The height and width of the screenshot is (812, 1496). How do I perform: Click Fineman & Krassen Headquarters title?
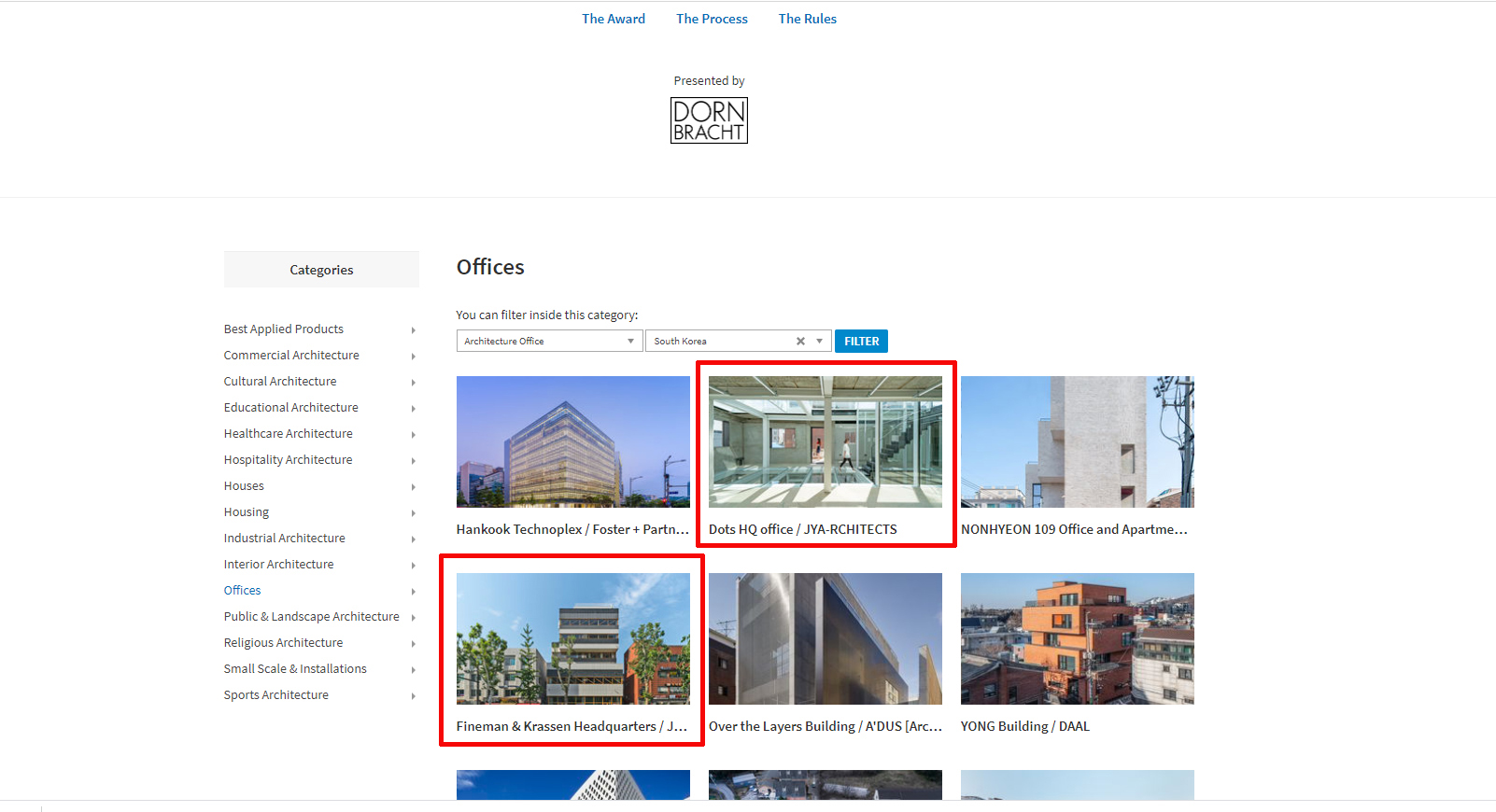click(x=572, y=726)
